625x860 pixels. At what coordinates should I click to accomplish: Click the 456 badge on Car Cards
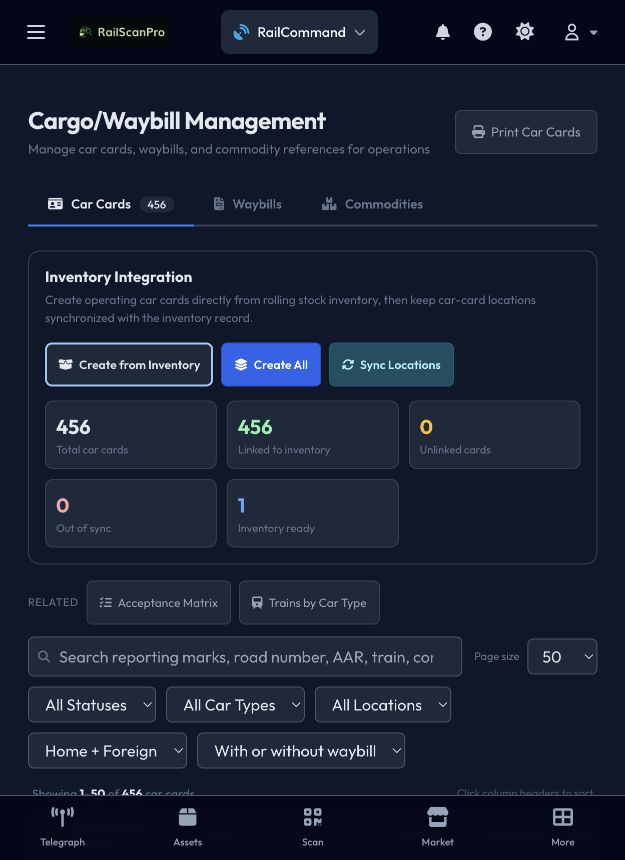coord(157,205)
